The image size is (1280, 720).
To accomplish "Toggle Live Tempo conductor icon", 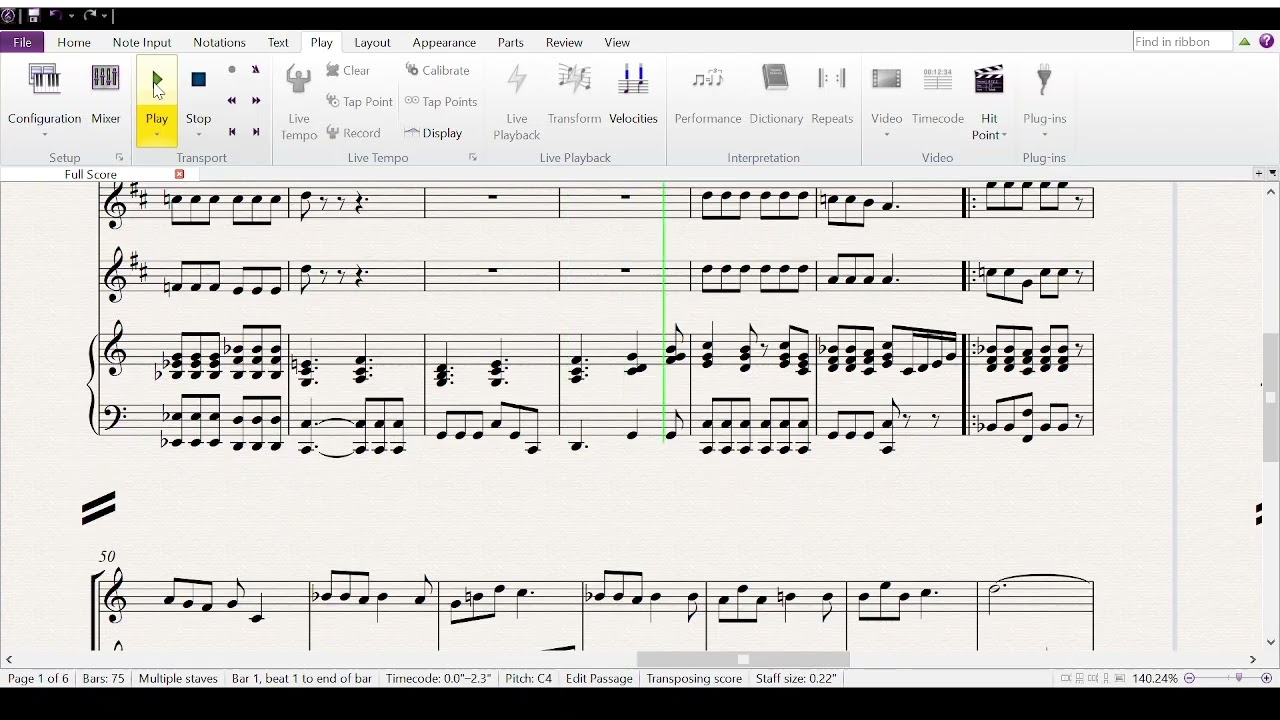I will pyautogui.click(x=299, y=80).
